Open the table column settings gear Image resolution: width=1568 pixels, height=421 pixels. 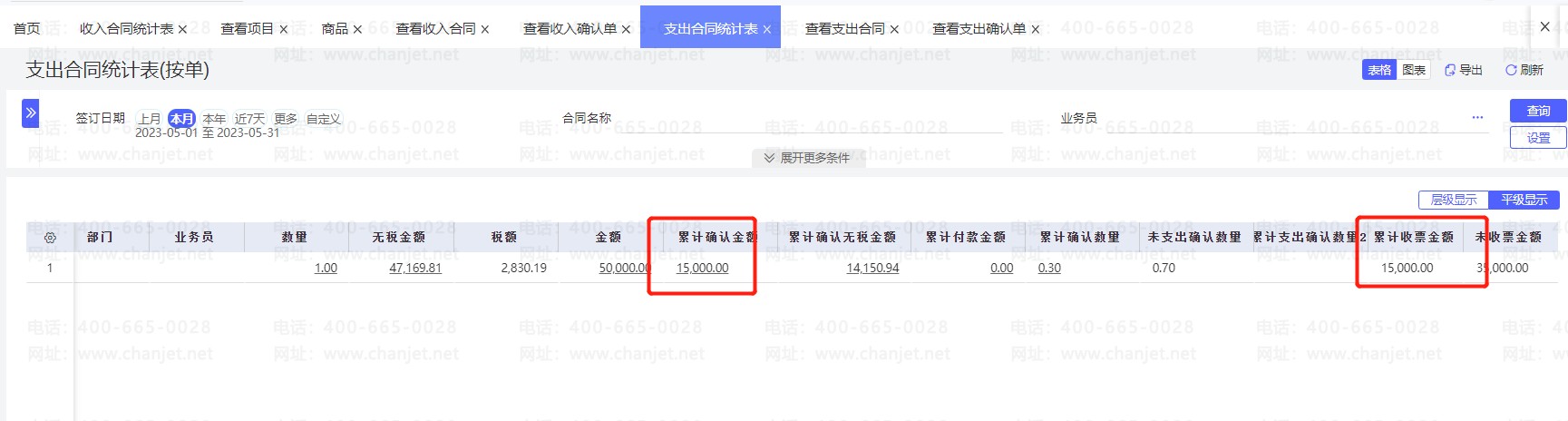[50, 237]
